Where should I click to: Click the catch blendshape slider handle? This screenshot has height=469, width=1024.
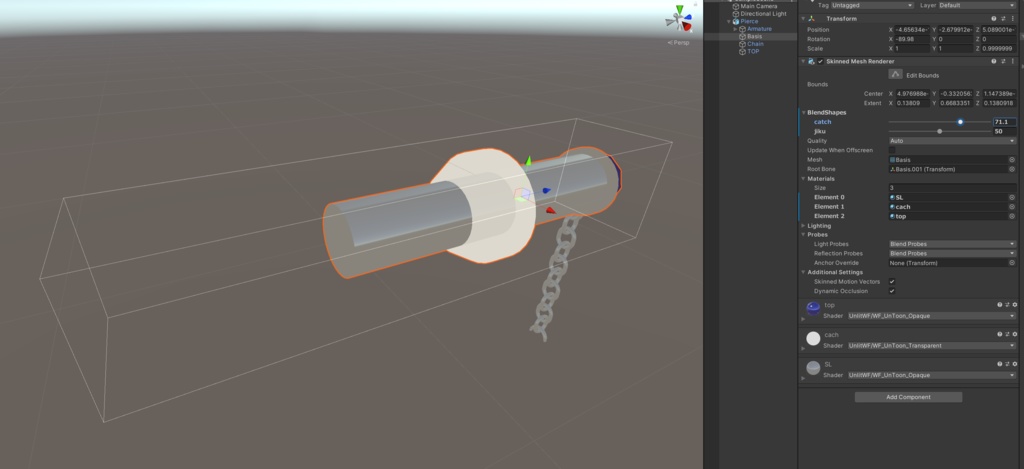[960, 122]
